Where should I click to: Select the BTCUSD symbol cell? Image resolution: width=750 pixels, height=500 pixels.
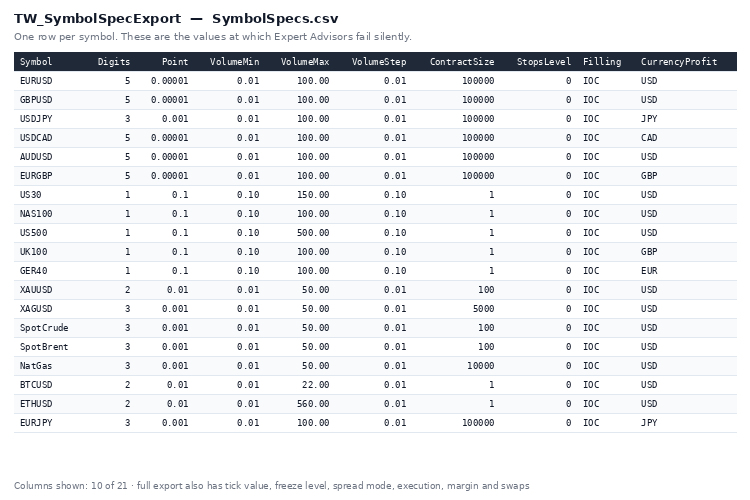tap(36, 385)
